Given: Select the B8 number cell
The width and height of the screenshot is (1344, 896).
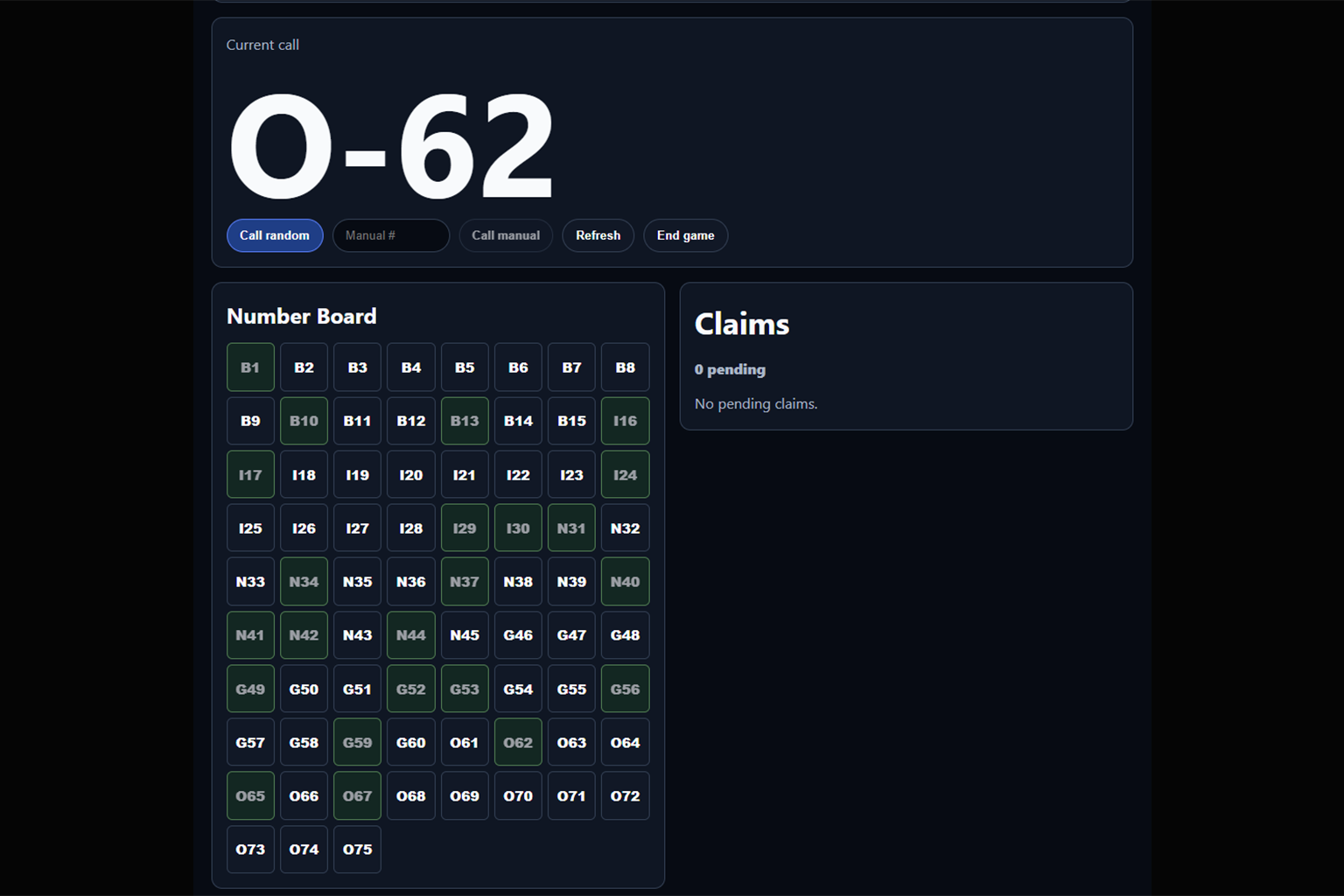Looking at the screenshot, I should 625,367.
